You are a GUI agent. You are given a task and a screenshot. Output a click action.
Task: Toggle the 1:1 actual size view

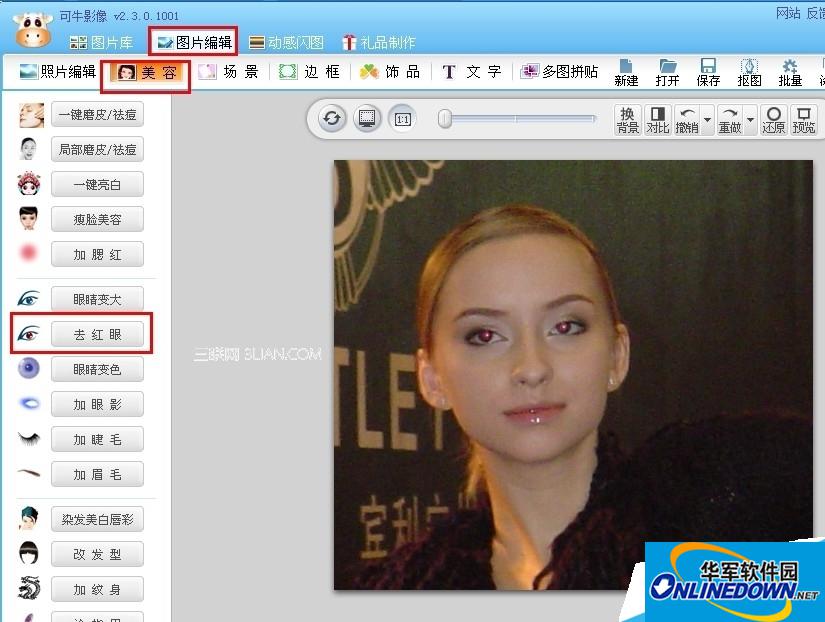pos(402,119)
